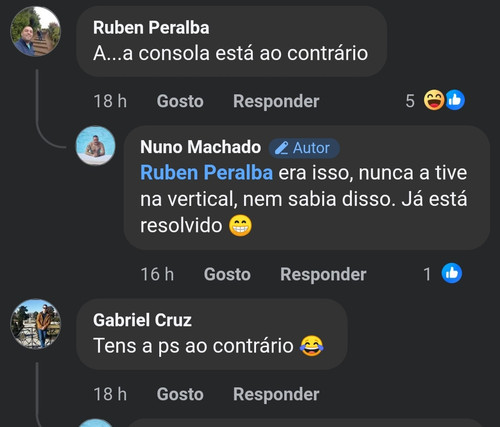Click the reaction count 1 on Nuno's reply
This screenshot has height=427, width=500.
click(x=427, y=274)
